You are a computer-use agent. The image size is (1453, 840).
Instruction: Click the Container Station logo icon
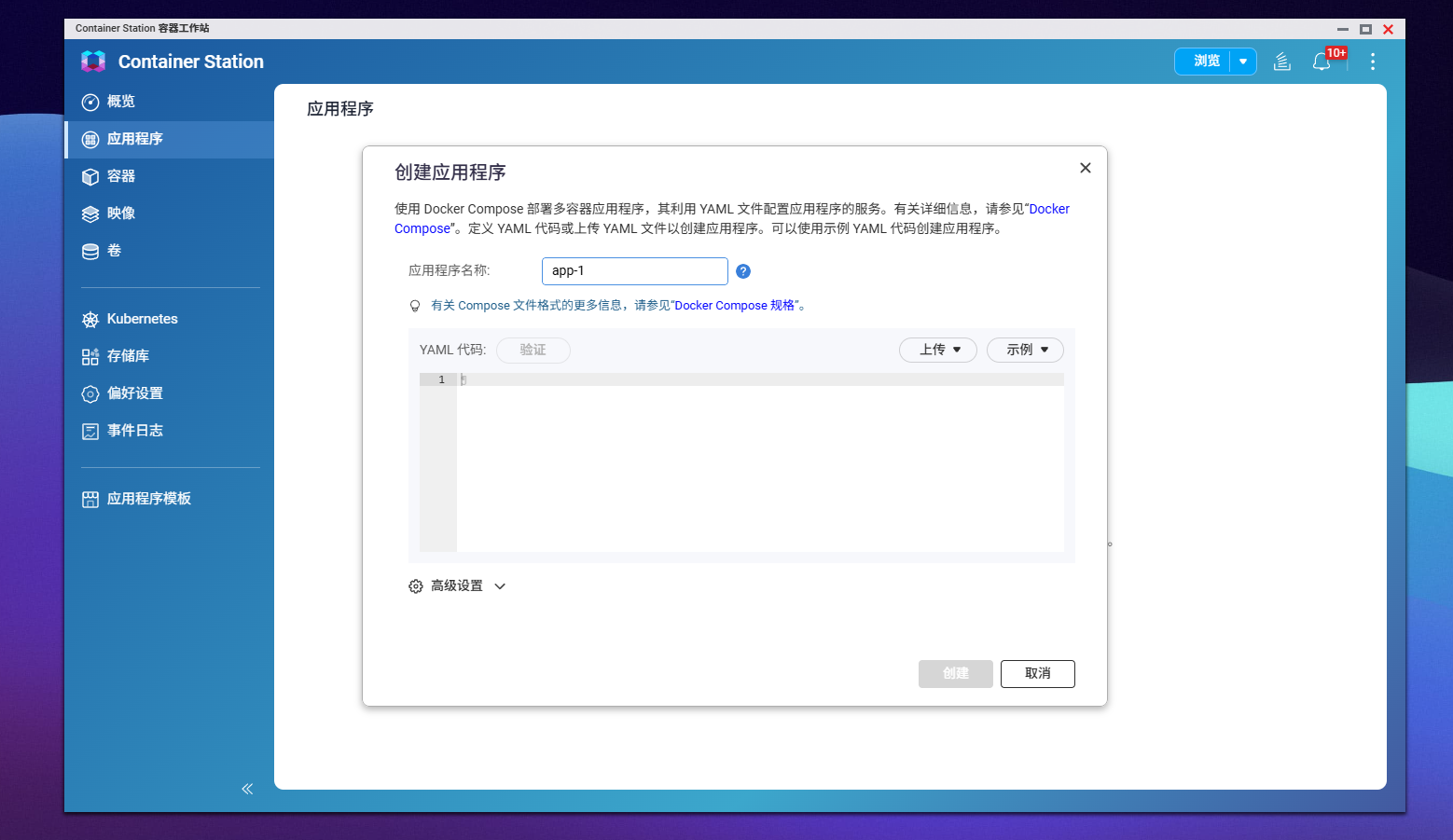93,62
